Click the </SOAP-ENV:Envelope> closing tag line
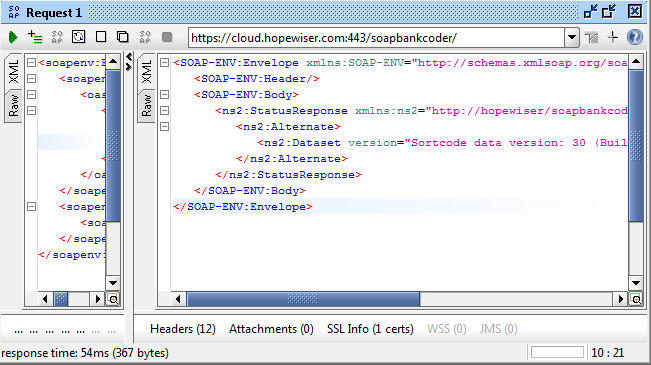 [242, 207]
